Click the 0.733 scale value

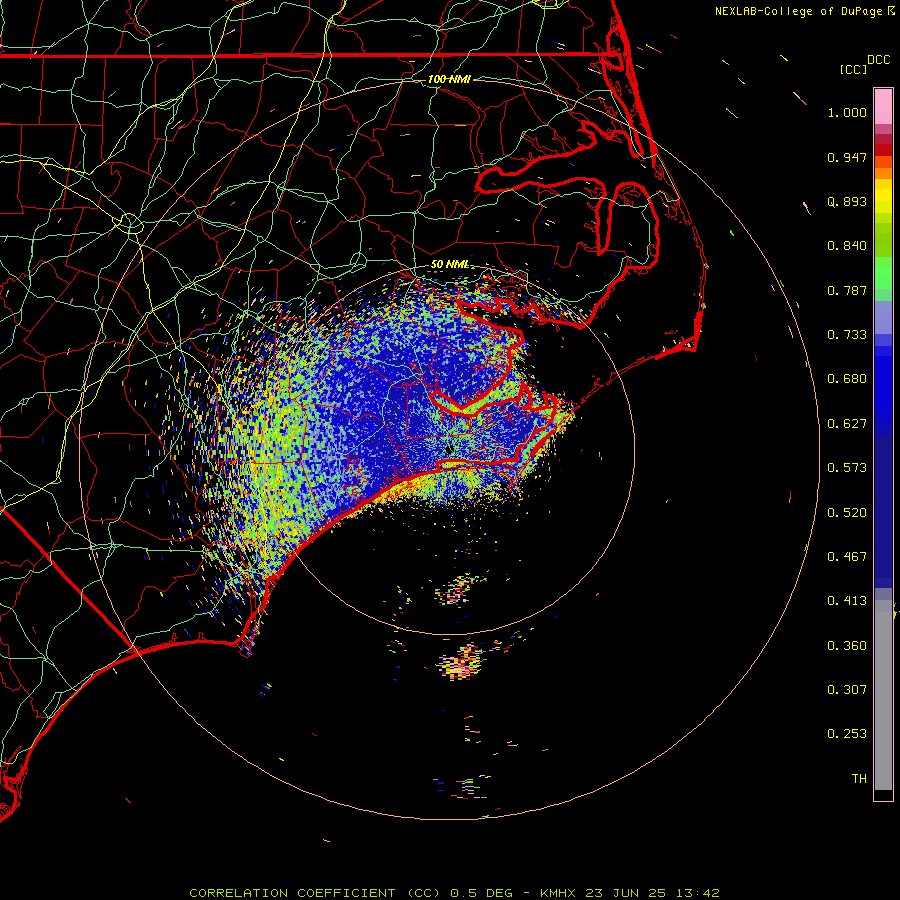pyautogui.click(x=847, y=335)
